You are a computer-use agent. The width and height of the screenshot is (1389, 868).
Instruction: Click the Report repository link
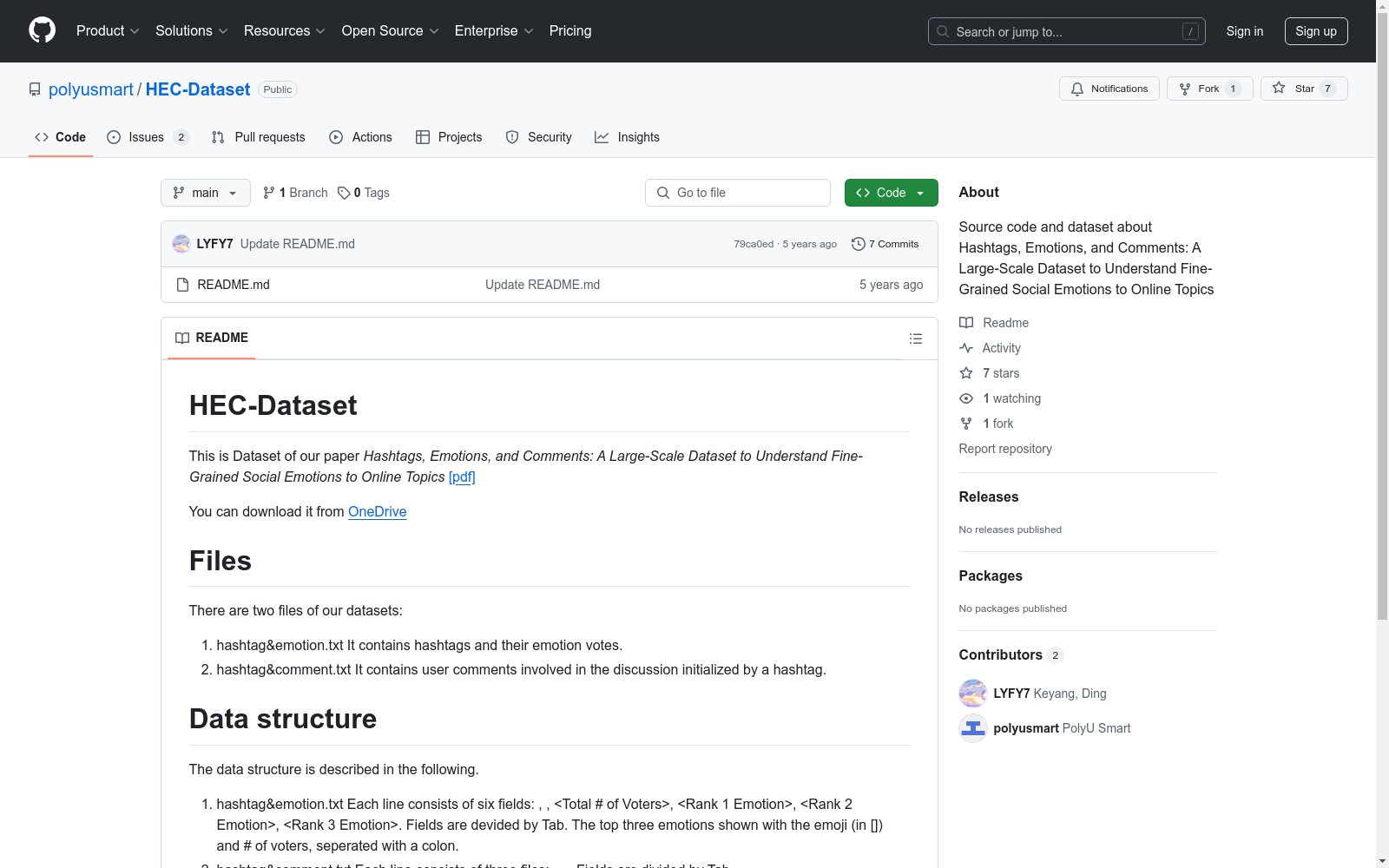pyautogui.click(x=1005, y=449)
